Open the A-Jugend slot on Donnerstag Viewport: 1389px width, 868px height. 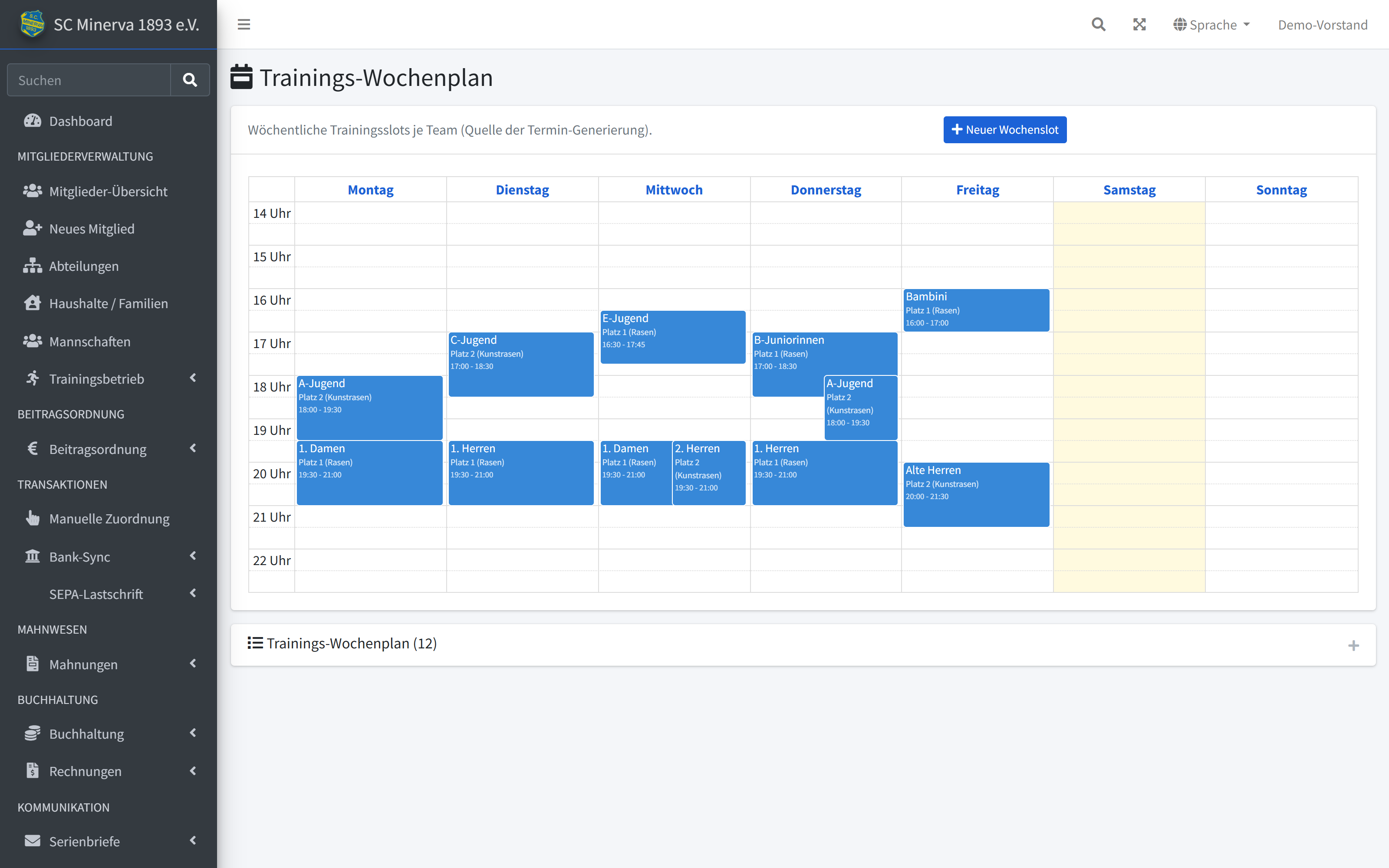coord(860,408)
